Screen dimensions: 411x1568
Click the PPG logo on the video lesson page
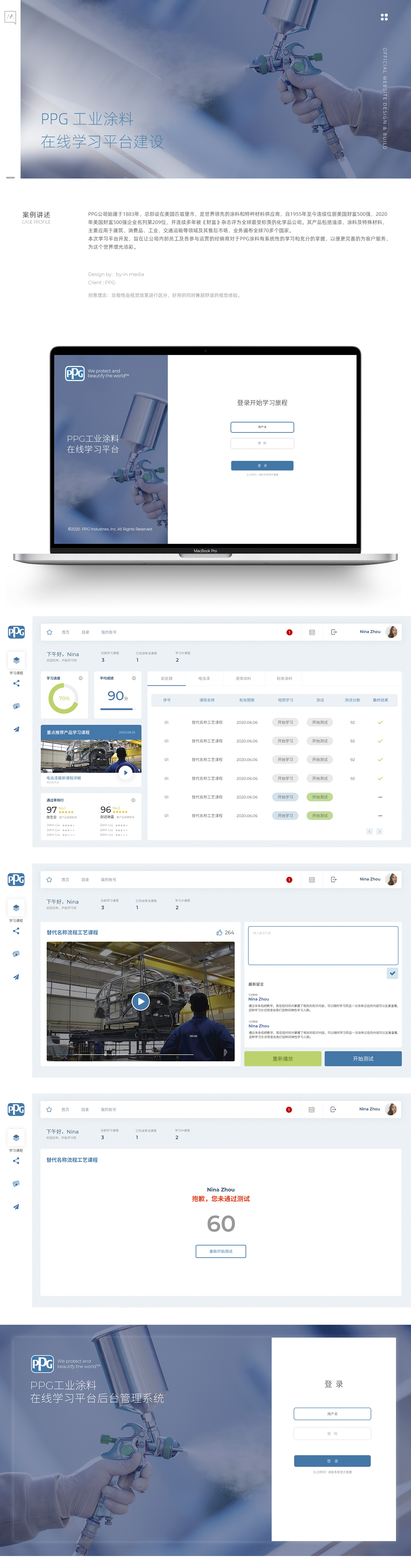coord(16,879)
